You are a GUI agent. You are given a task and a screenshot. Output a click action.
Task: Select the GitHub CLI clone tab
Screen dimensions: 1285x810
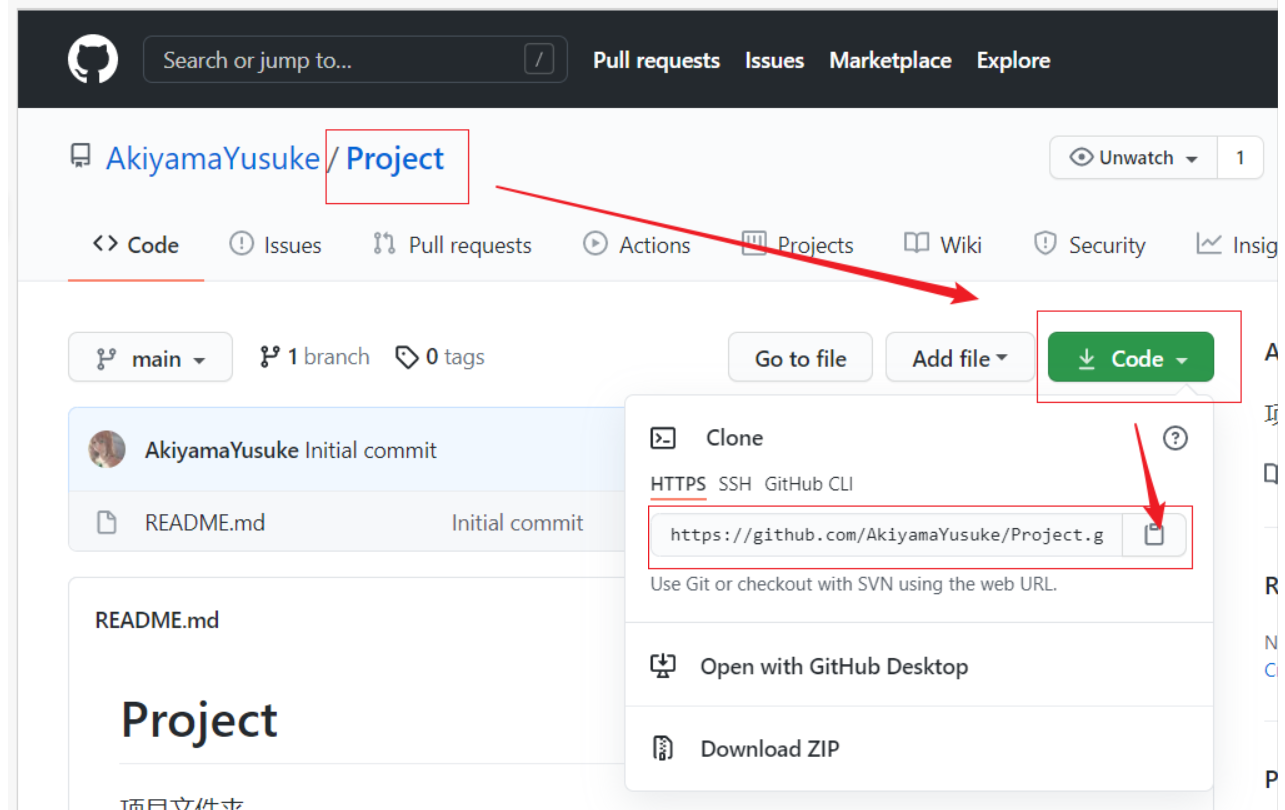(809, 484)
